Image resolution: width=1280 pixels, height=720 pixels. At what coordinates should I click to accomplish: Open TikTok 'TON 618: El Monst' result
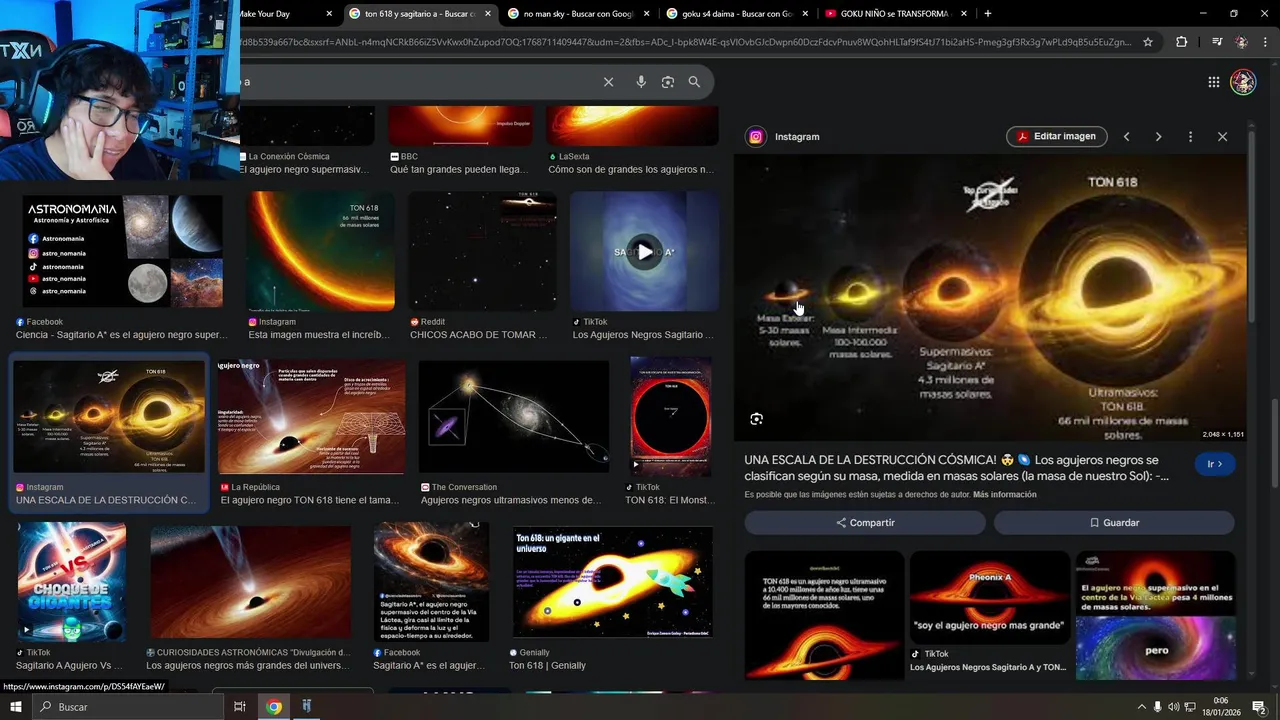[670, 417]
